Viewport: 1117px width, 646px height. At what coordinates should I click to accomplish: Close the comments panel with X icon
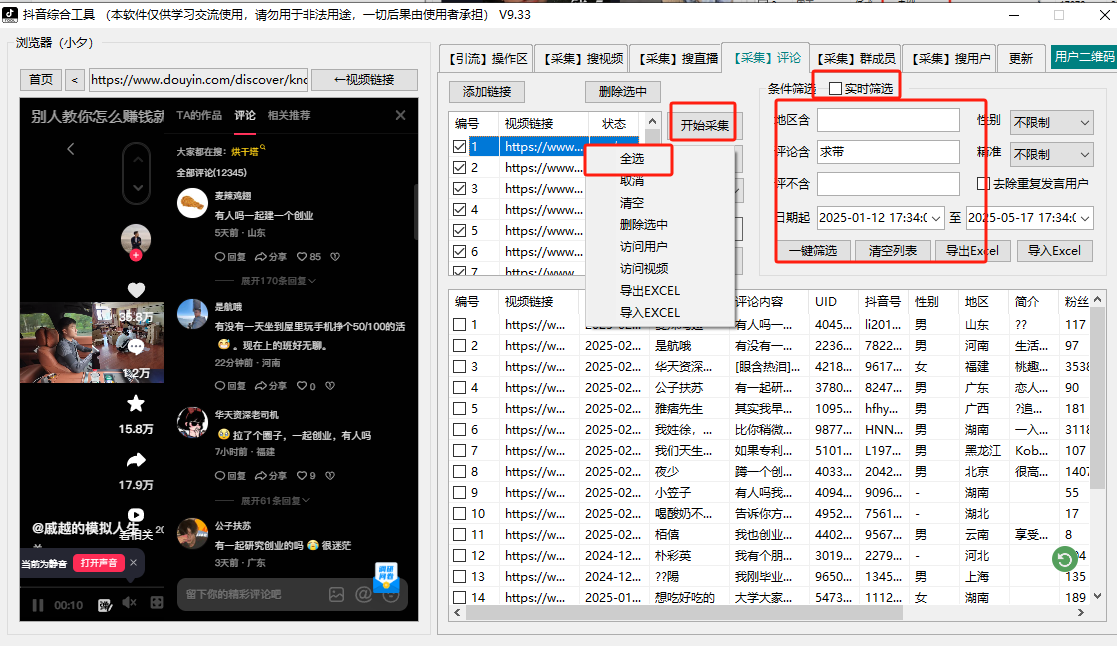[x=401, y=116]
